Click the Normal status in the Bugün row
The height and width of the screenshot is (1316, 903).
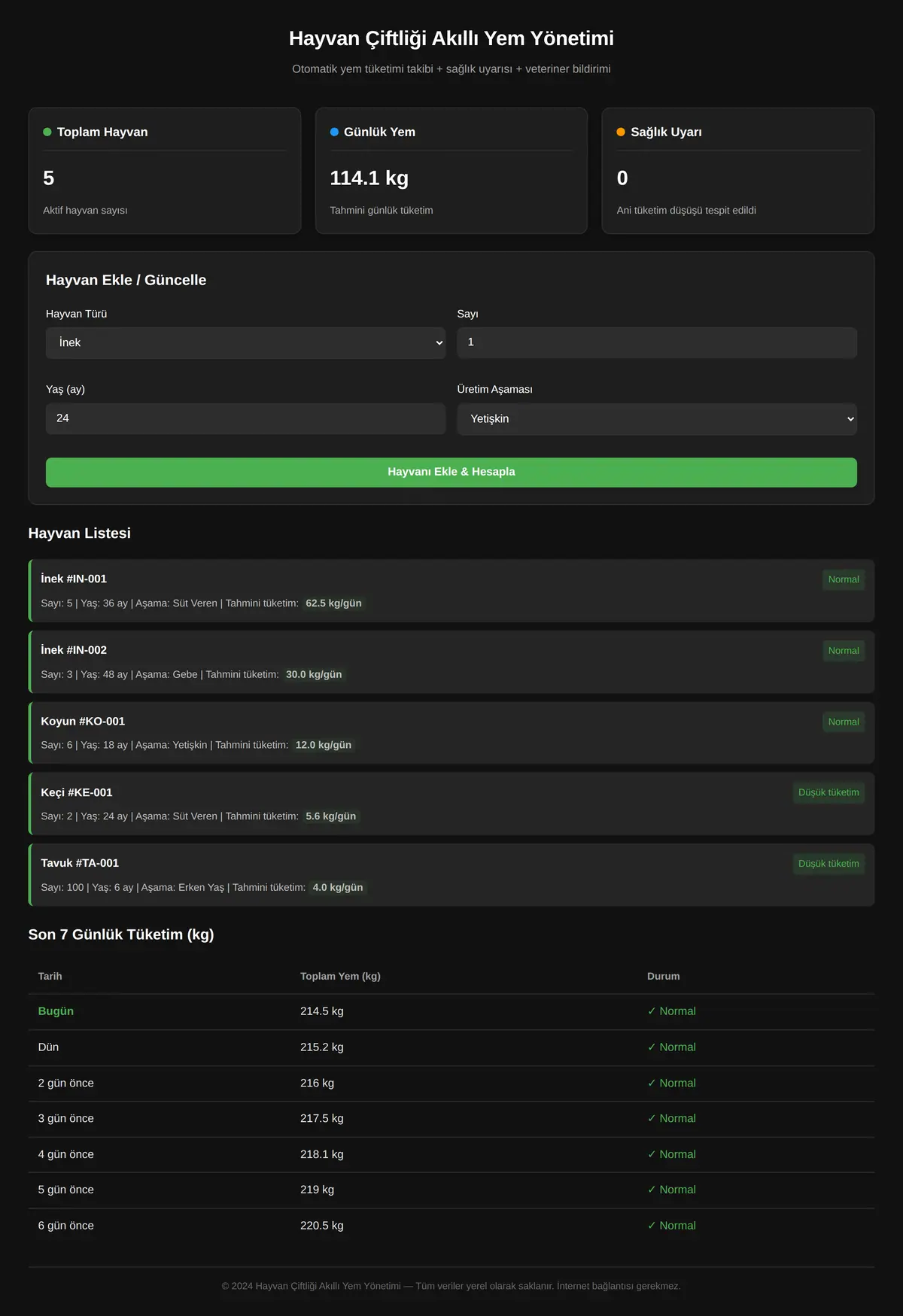[672, 1011]
